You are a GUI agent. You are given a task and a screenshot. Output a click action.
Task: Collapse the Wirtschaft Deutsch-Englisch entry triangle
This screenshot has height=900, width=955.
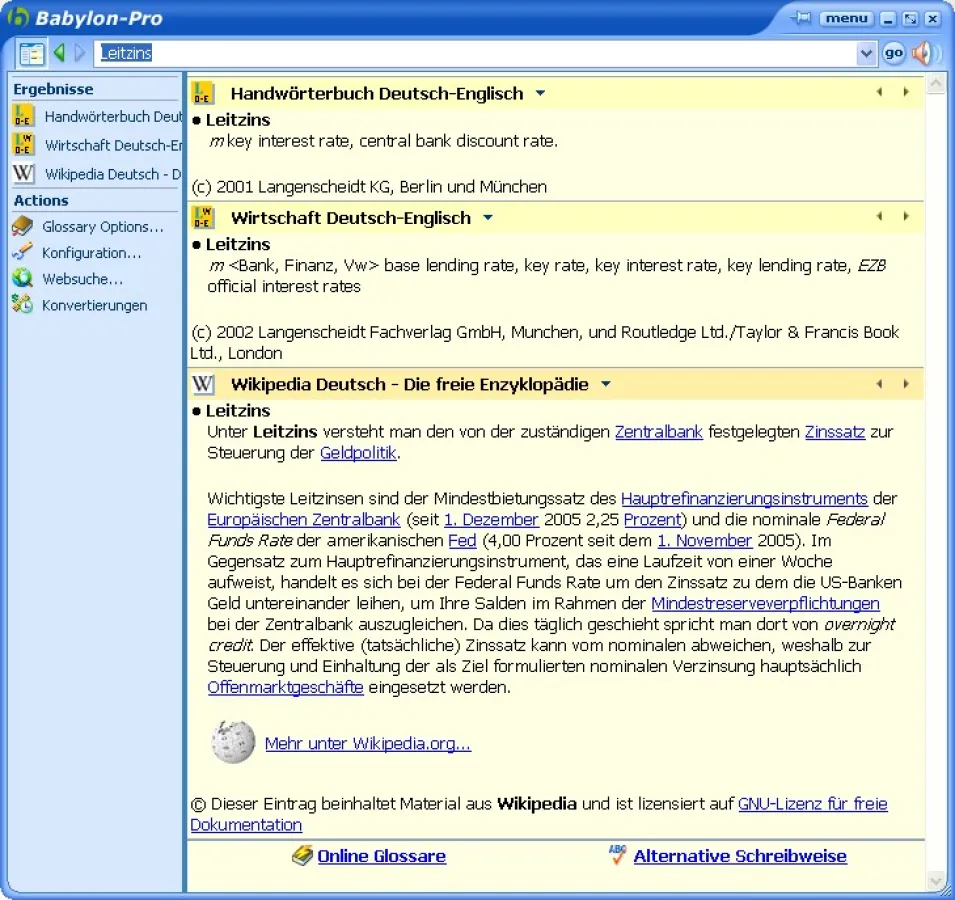point(487,217)
